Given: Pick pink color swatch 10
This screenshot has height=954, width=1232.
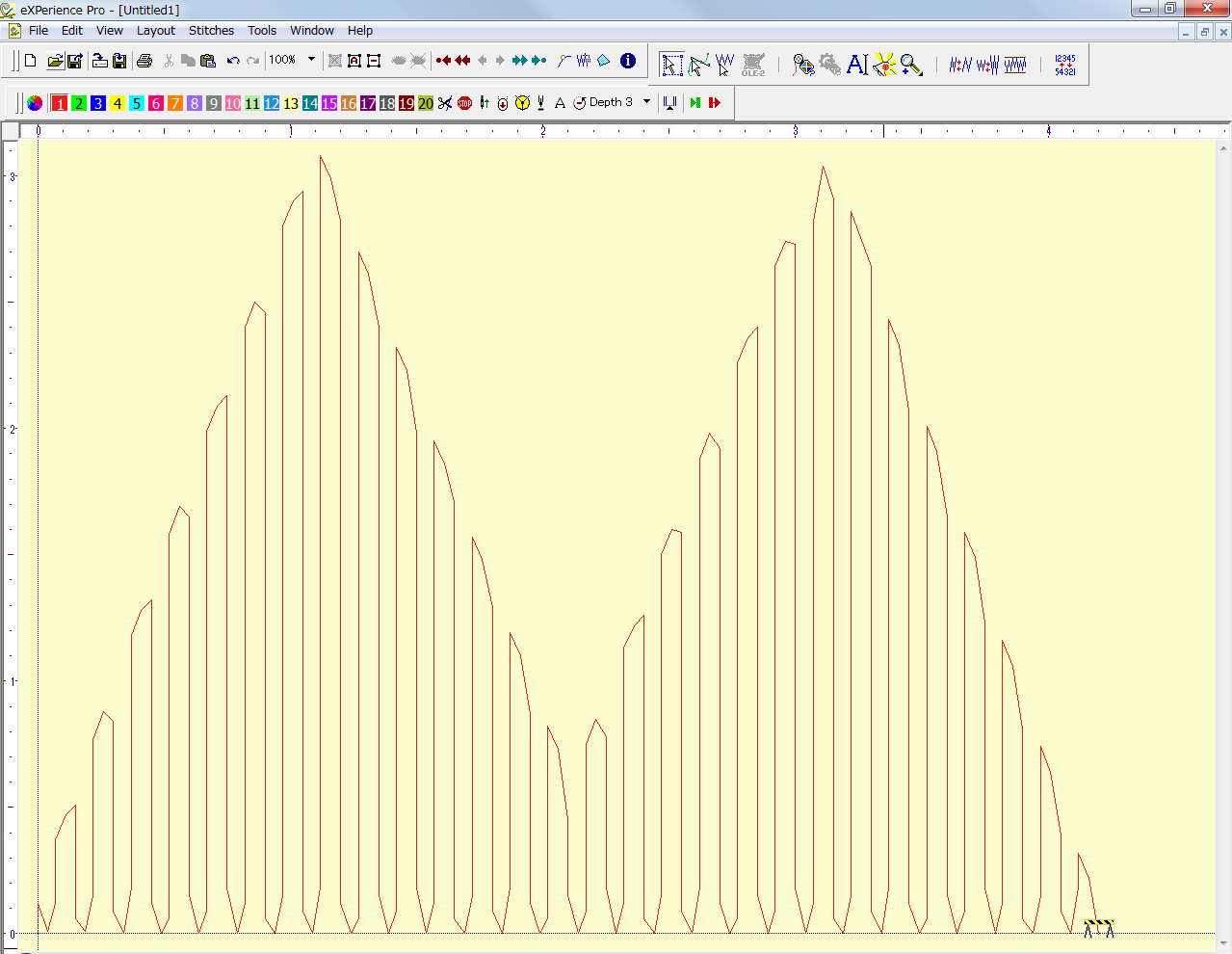Looking at the screenshot, I should click(233, 103).
